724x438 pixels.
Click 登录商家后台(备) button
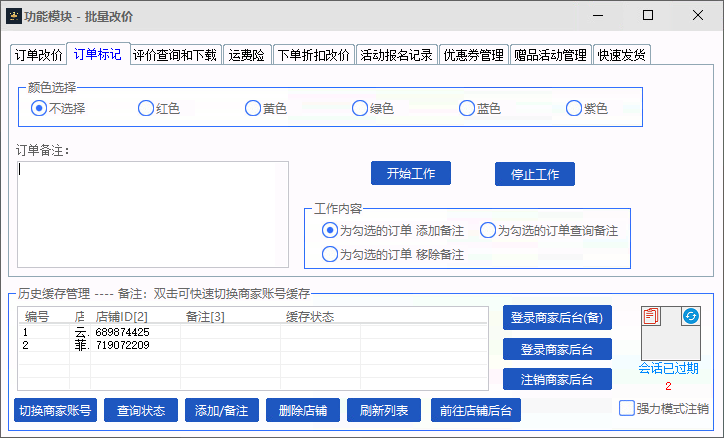[557, 318]
